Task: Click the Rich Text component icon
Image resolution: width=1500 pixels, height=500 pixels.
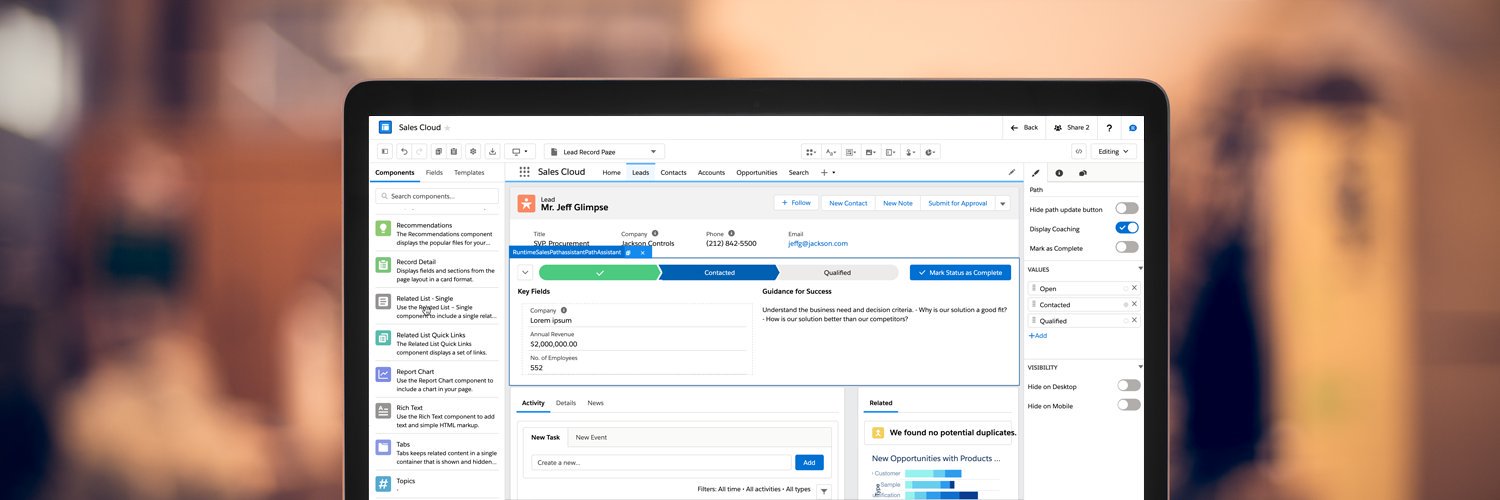Action: click(383, 411)
